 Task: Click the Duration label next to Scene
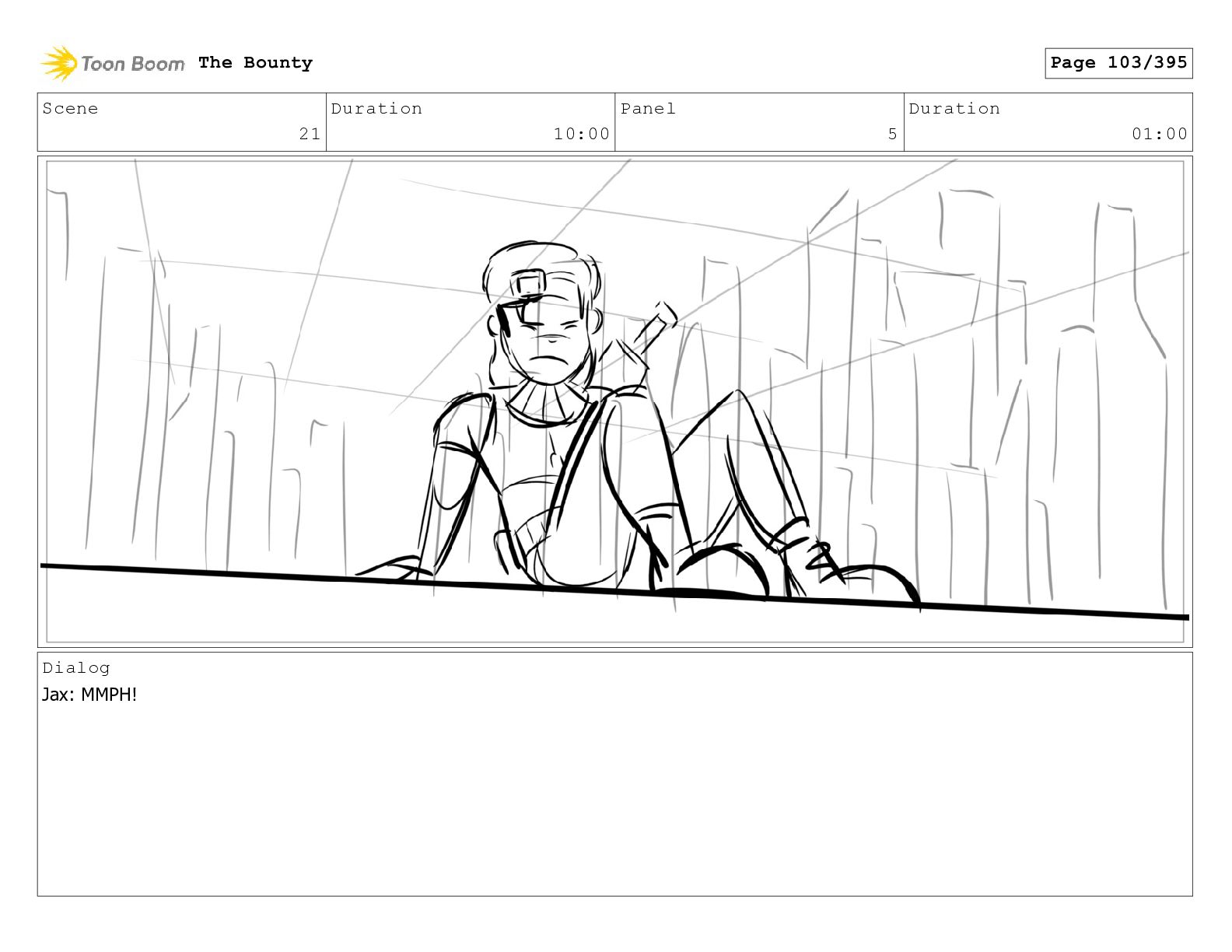click(376, 109)
